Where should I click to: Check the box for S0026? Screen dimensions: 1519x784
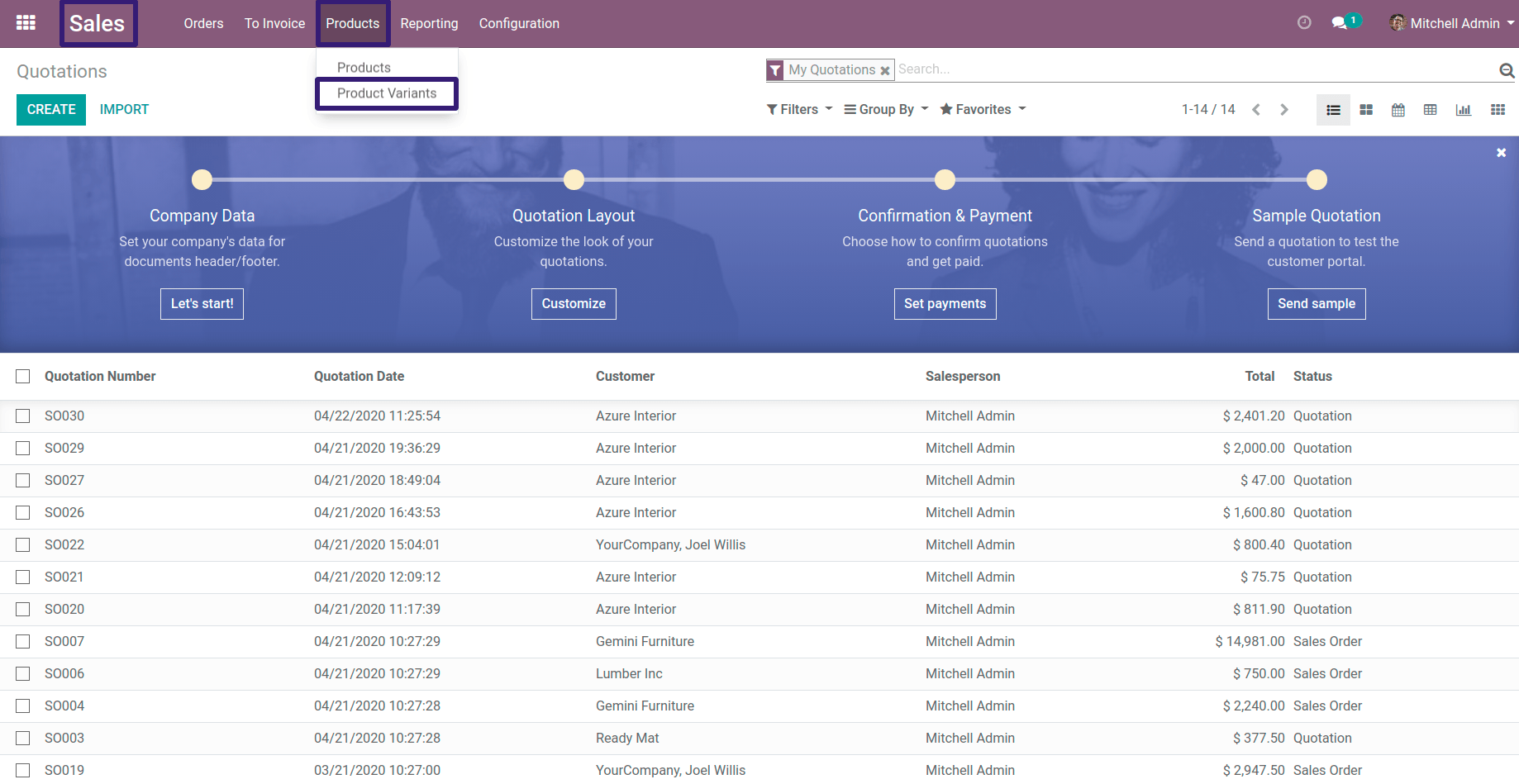coord(23,513)
